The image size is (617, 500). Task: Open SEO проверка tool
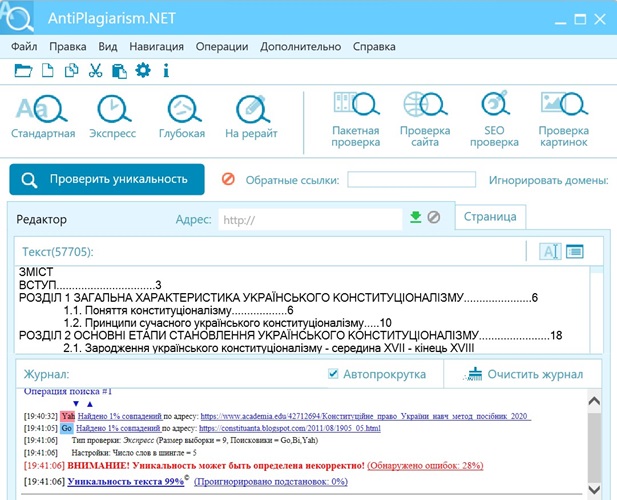click(494, 120)
